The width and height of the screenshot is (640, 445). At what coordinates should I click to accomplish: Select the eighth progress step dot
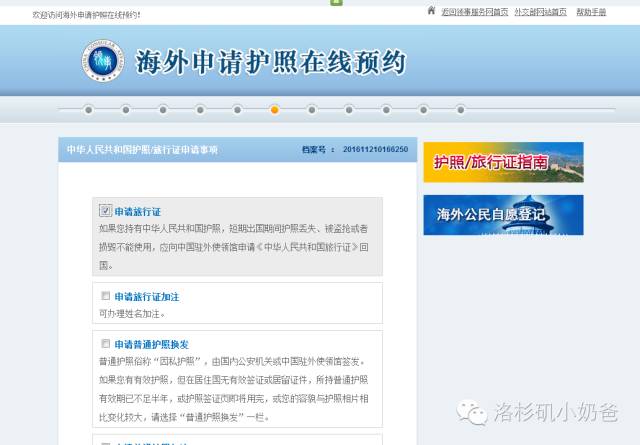349,110
